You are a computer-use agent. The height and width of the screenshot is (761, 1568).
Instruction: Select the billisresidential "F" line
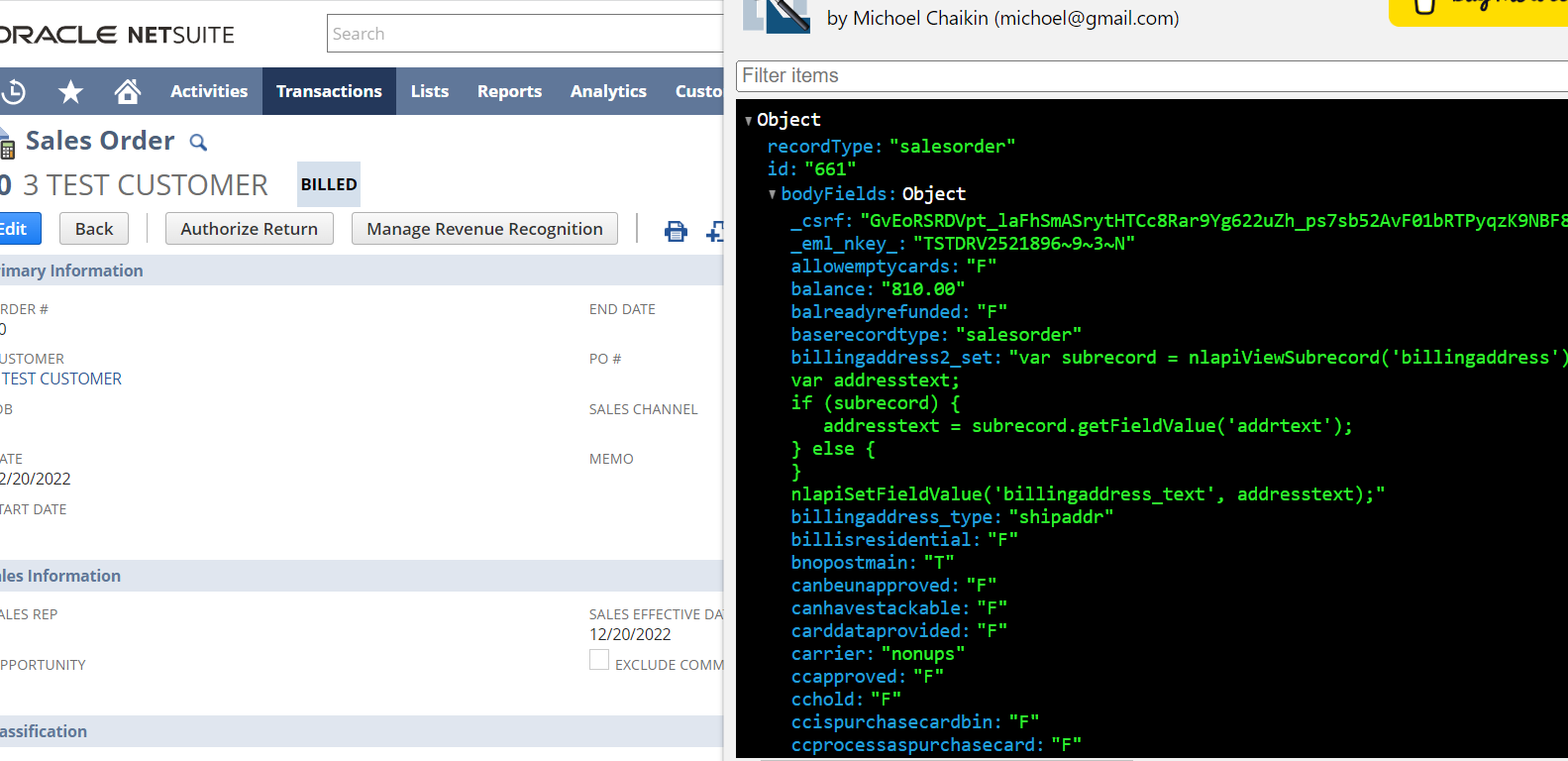(904, 540)
